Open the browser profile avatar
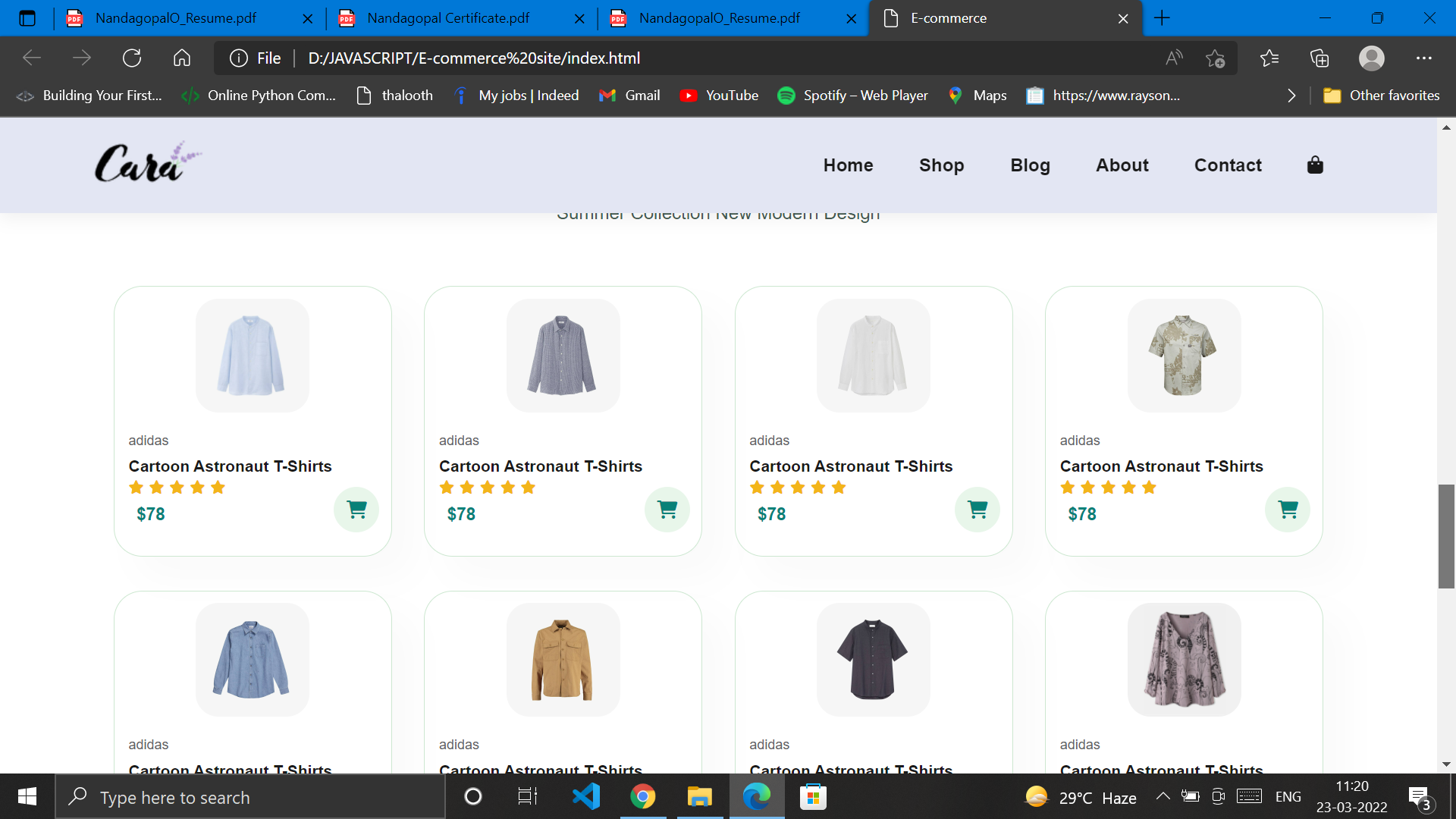Screen dimensions: 1456x819 click(1371, 58)
